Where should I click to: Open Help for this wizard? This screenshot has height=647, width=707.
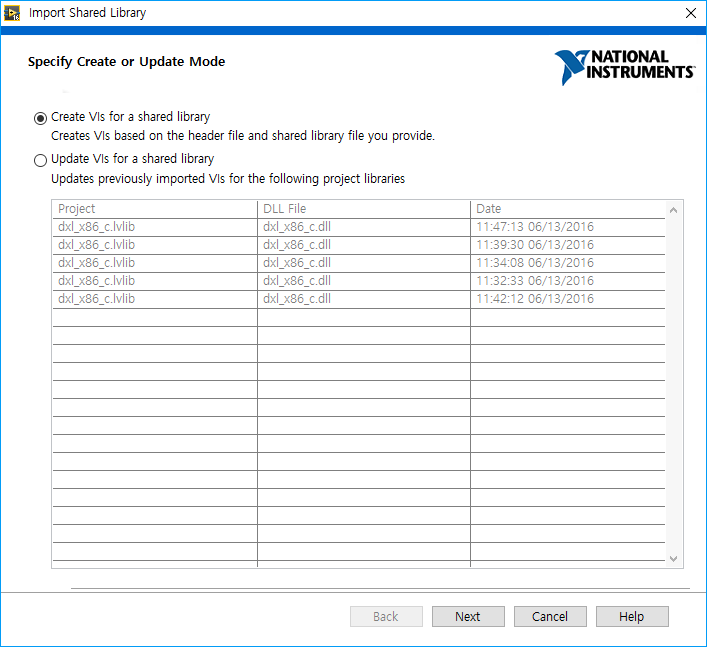pos(632,616)
